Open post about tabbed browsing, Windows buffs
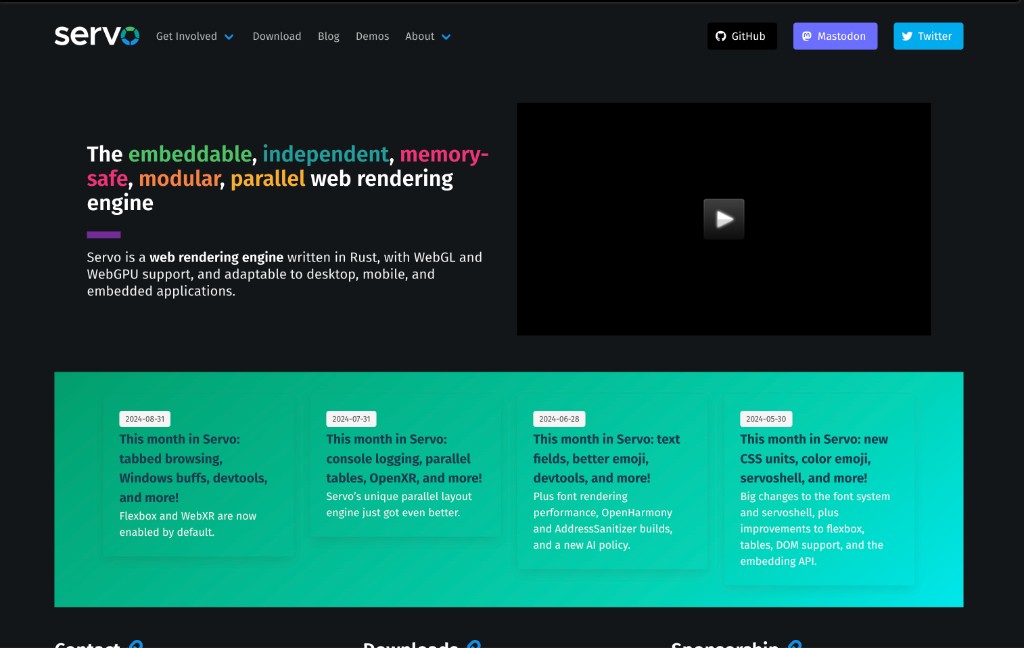The image size is (1024, 648). (x=193, y=468)
